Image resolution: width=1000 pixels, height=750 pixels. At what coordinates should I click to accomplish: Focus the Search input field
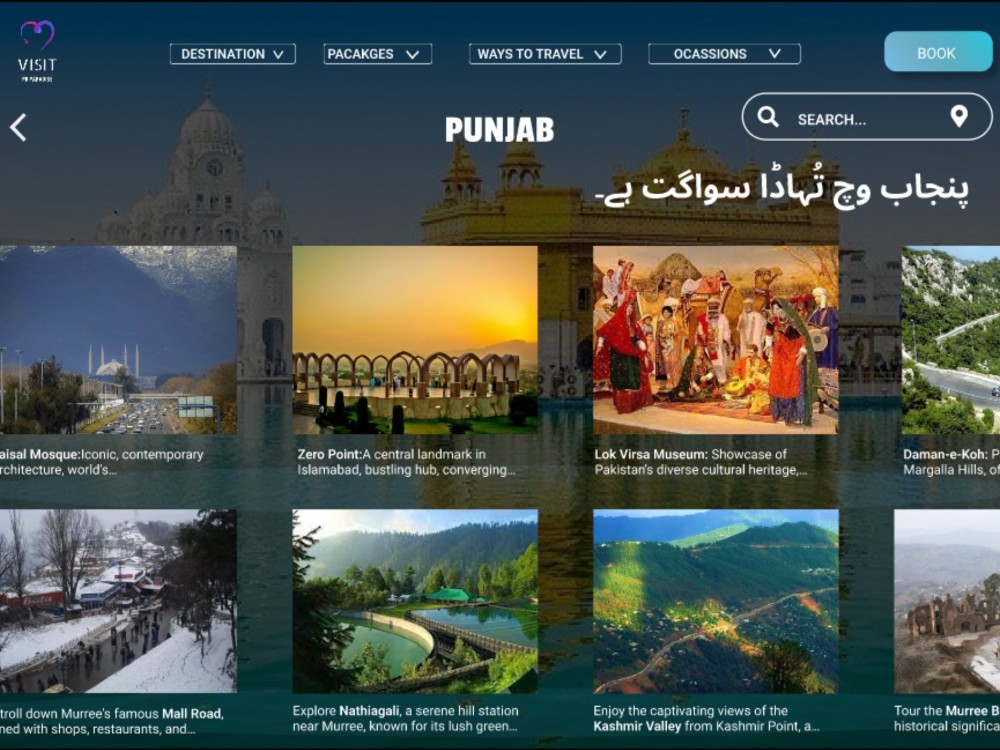pos(867,117)
